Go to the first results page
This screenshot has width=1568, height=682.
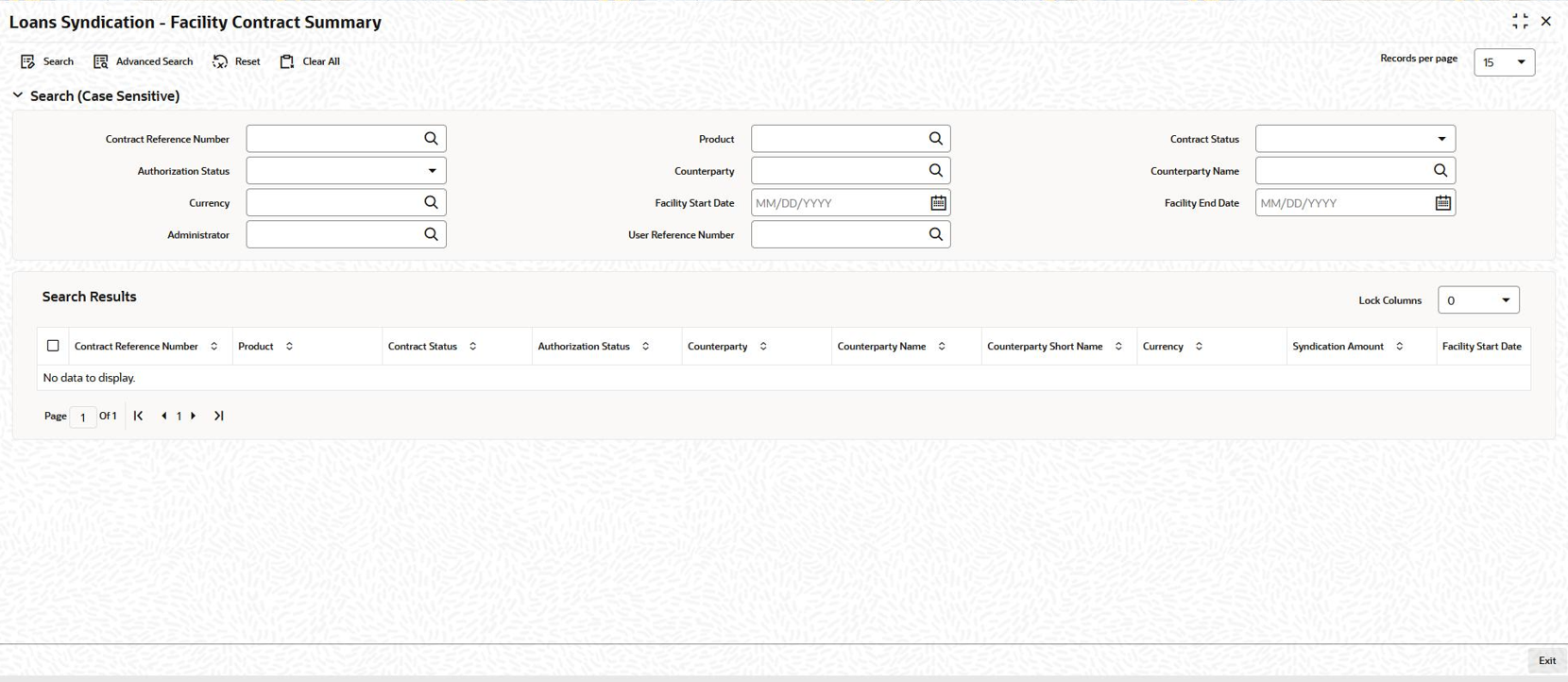[x=139, y=416]
